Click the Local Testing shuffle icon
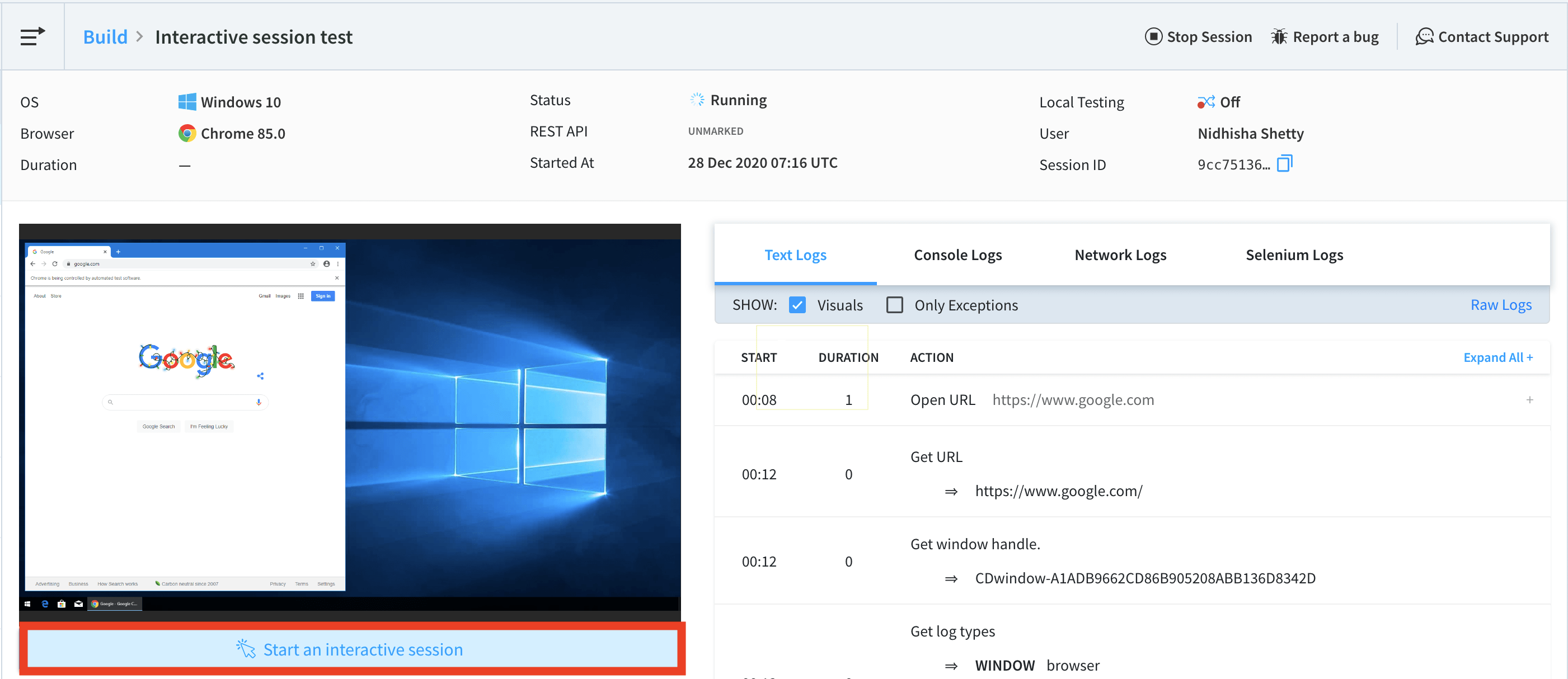 coord(1205,102)
